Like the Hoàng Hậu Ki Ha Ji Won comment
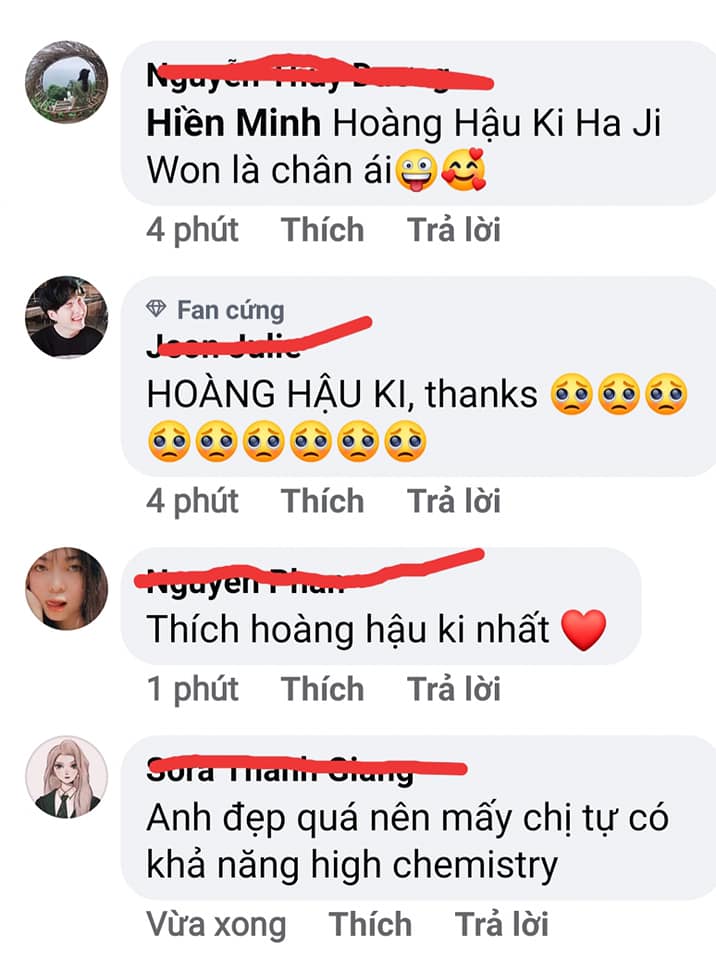Screen dimensions: 716x960 click(x=322, y=230)
